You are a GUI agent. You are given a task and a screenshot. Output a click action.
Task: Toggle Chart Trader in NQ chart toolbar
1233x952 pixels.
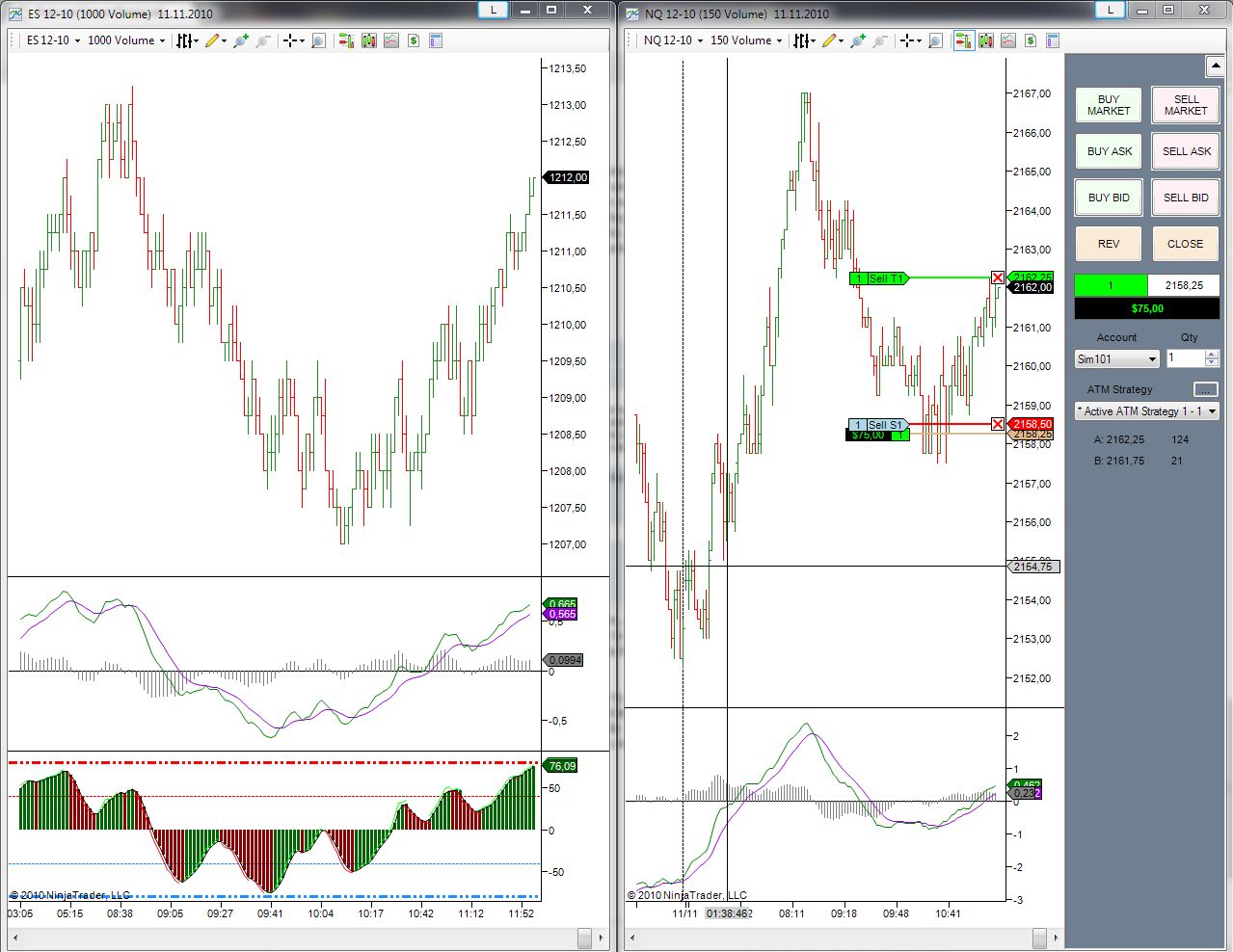962,40
